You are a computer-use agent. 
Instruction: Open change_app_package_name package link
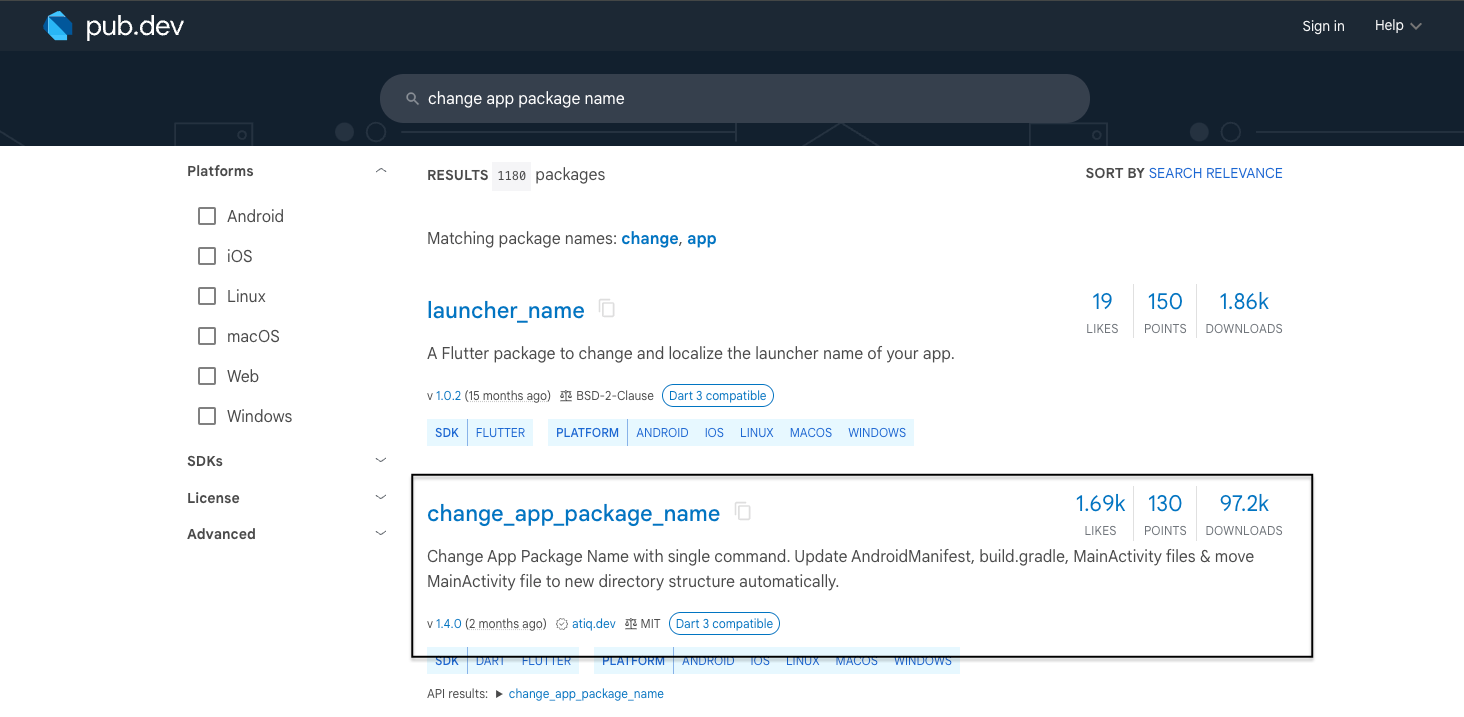pyautogui.click(x=573, y=513)
